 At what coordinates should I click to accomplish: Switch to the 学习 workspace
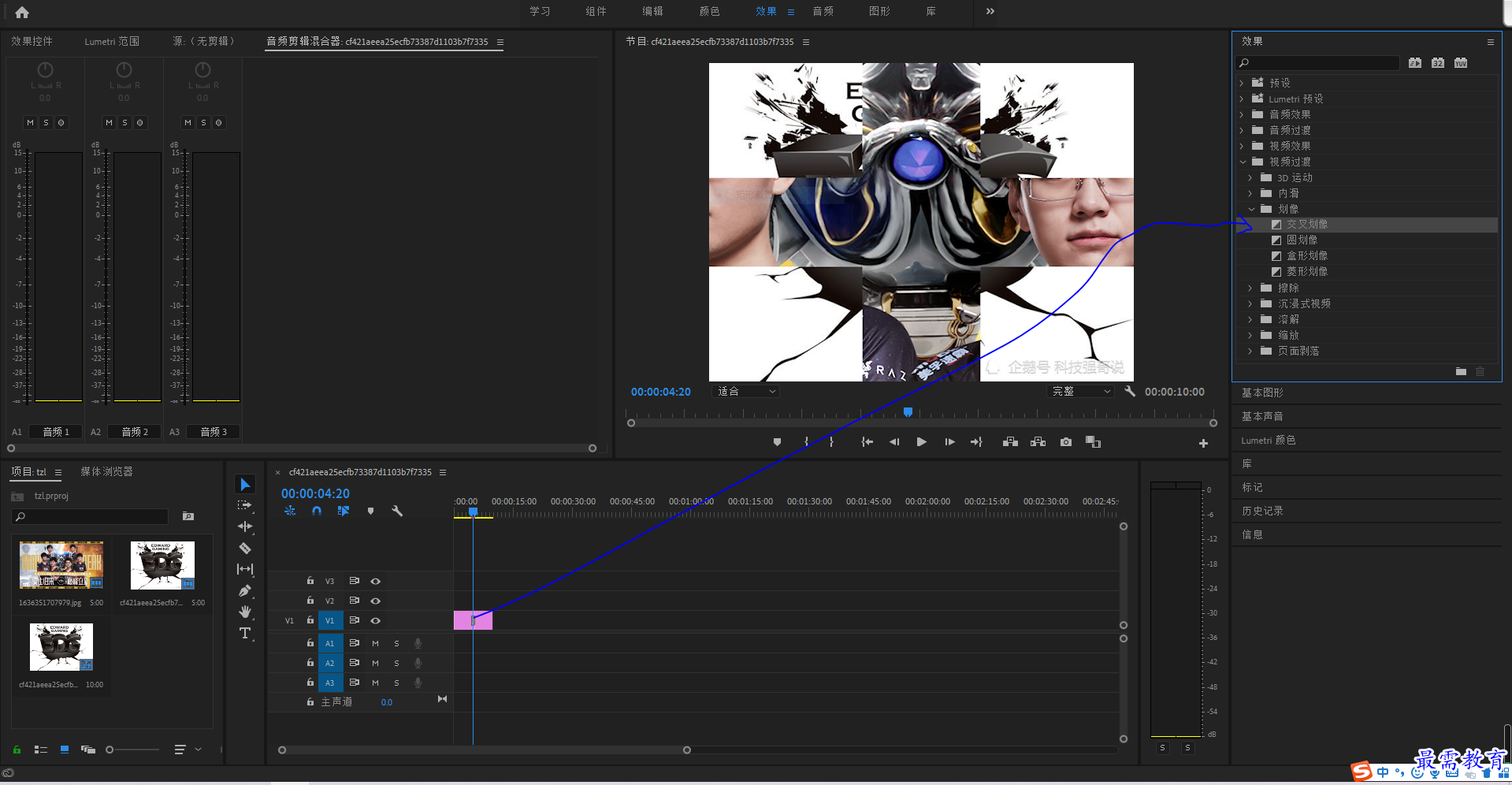coord(540,11)
